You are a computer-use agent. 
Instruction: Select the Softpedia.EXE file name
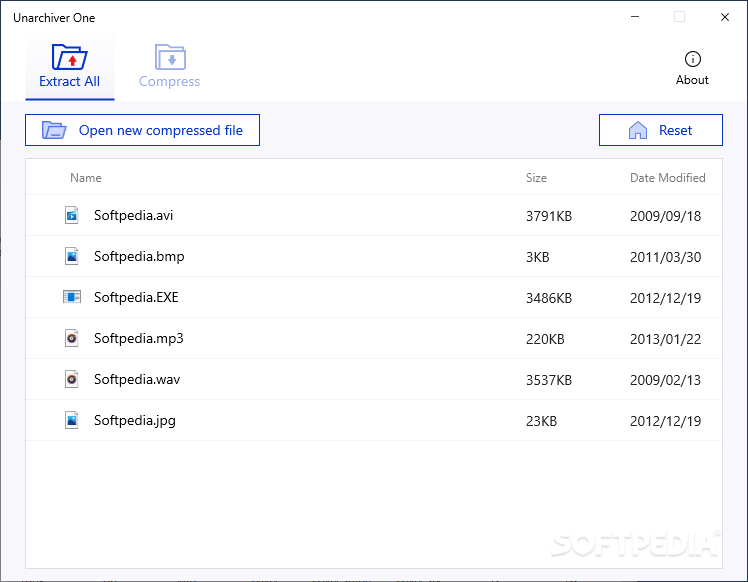136,298
